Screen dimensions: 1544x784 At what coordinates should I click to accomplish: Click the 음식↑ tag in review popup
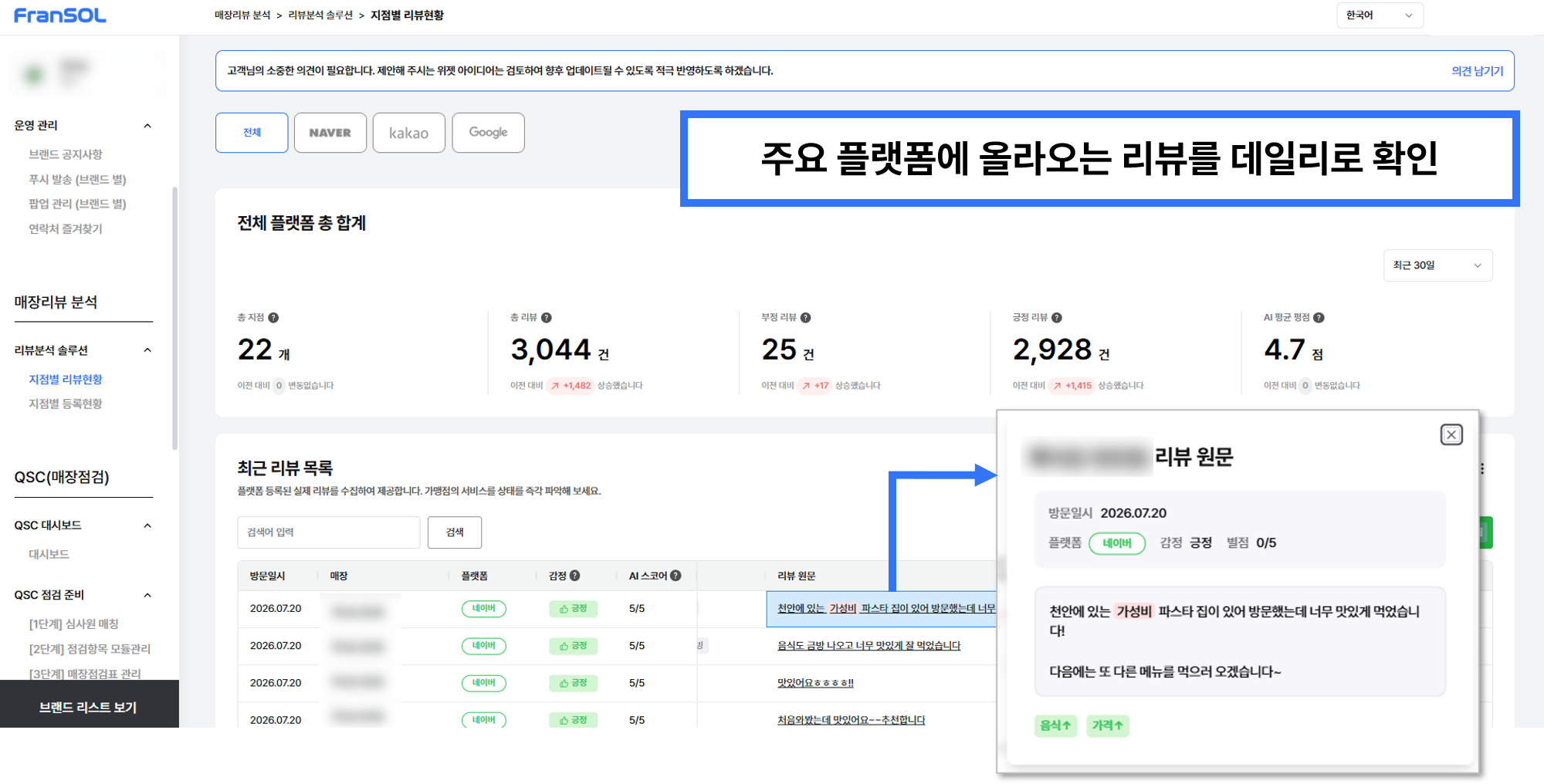pos(1055,725)
